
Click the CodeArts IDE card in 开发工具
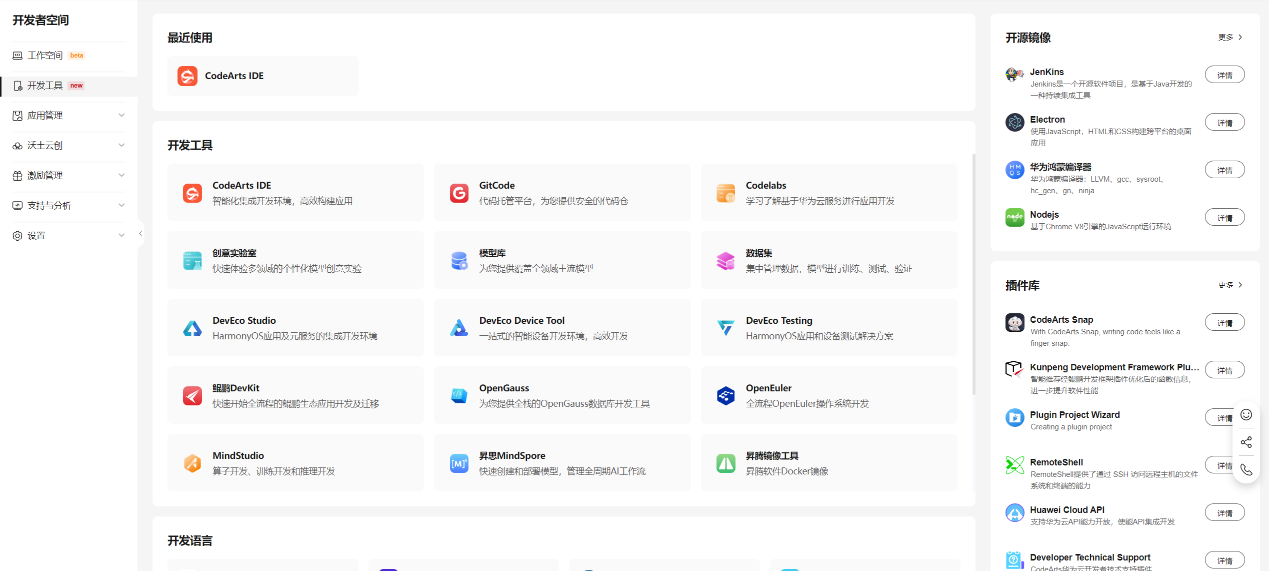click(296, 193)
